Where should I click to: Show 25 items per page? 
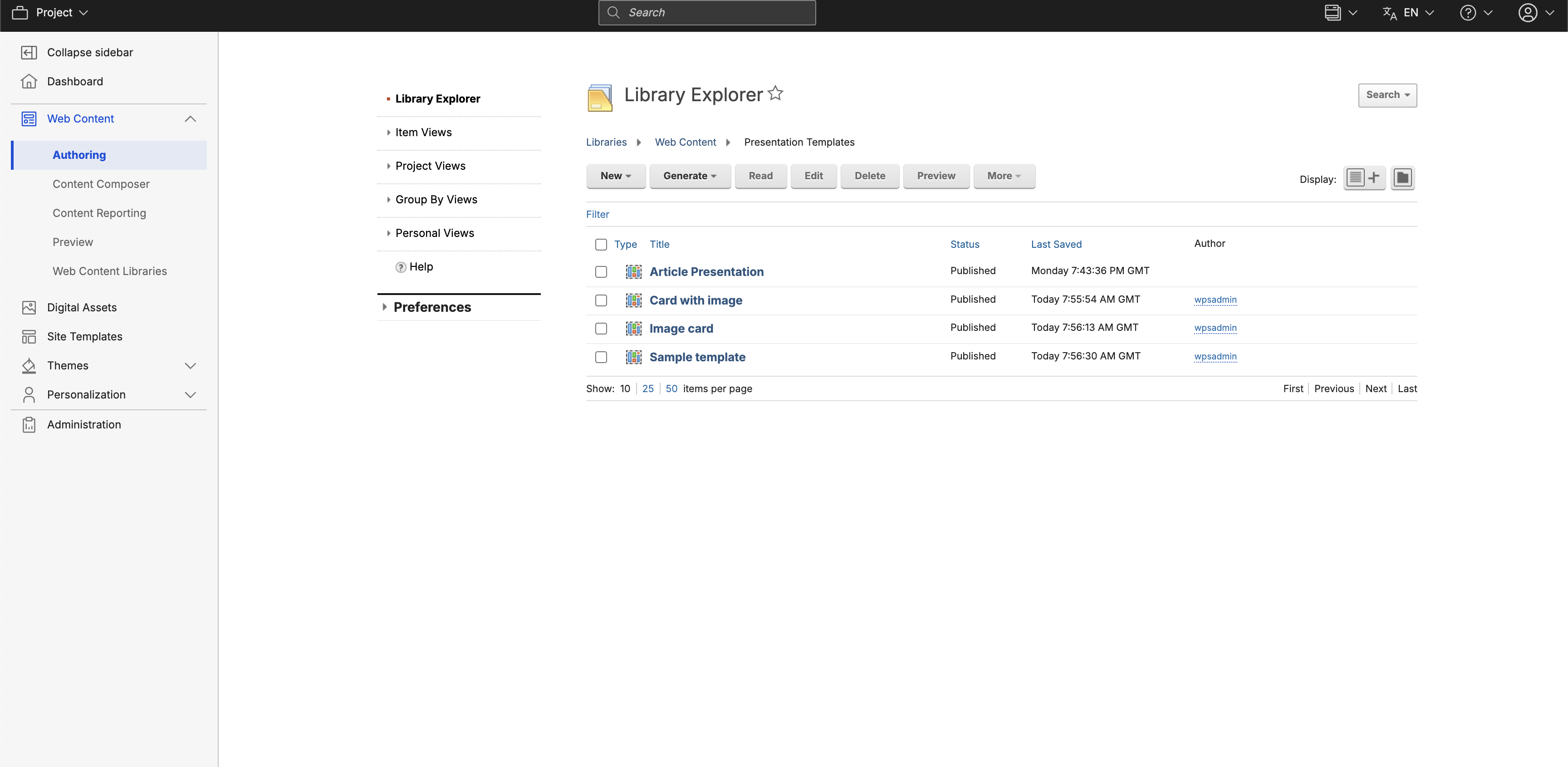(647, 389)
